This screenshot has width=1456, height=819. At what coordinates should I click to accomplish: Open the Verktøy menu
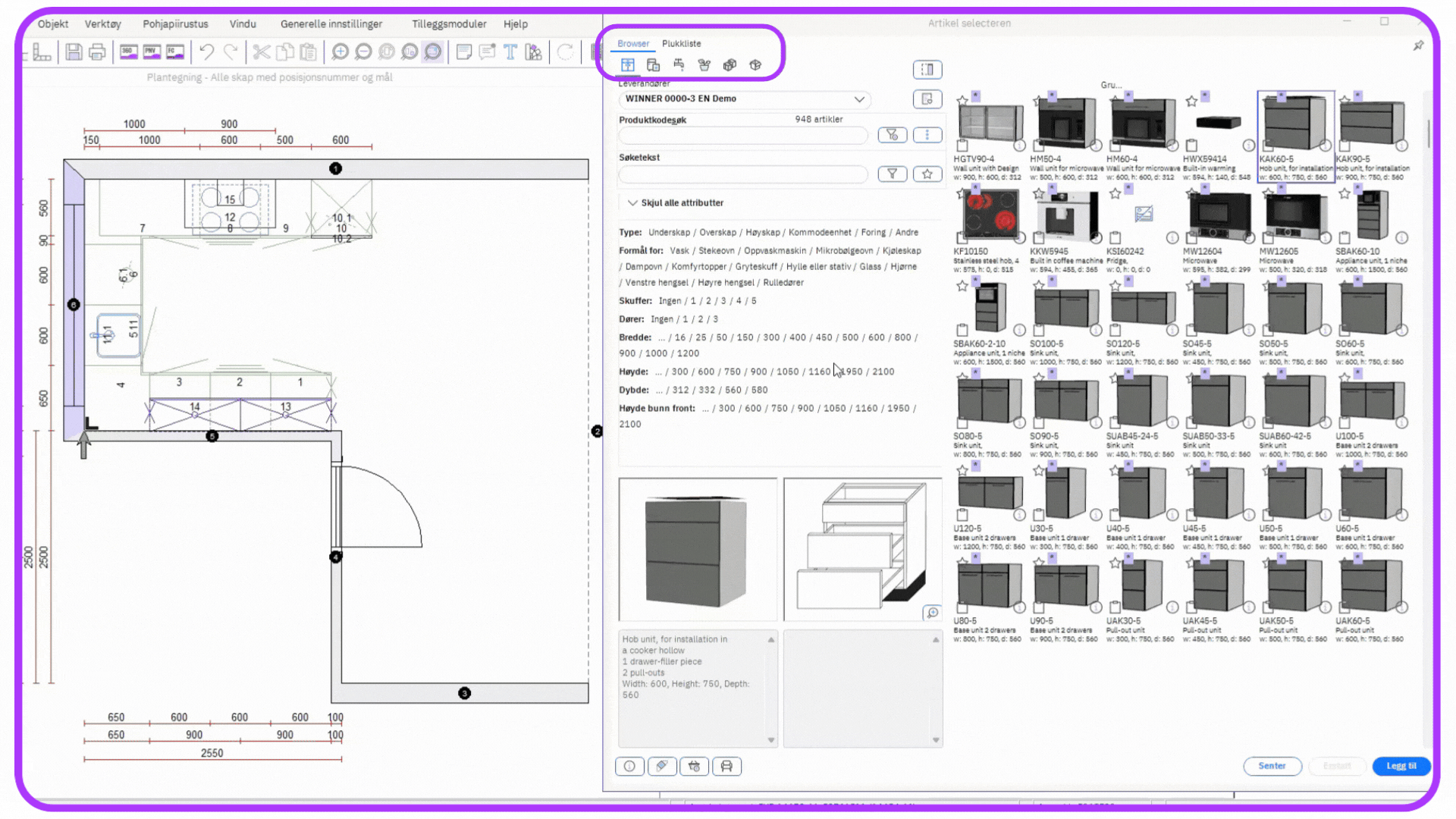click(102, 24)
